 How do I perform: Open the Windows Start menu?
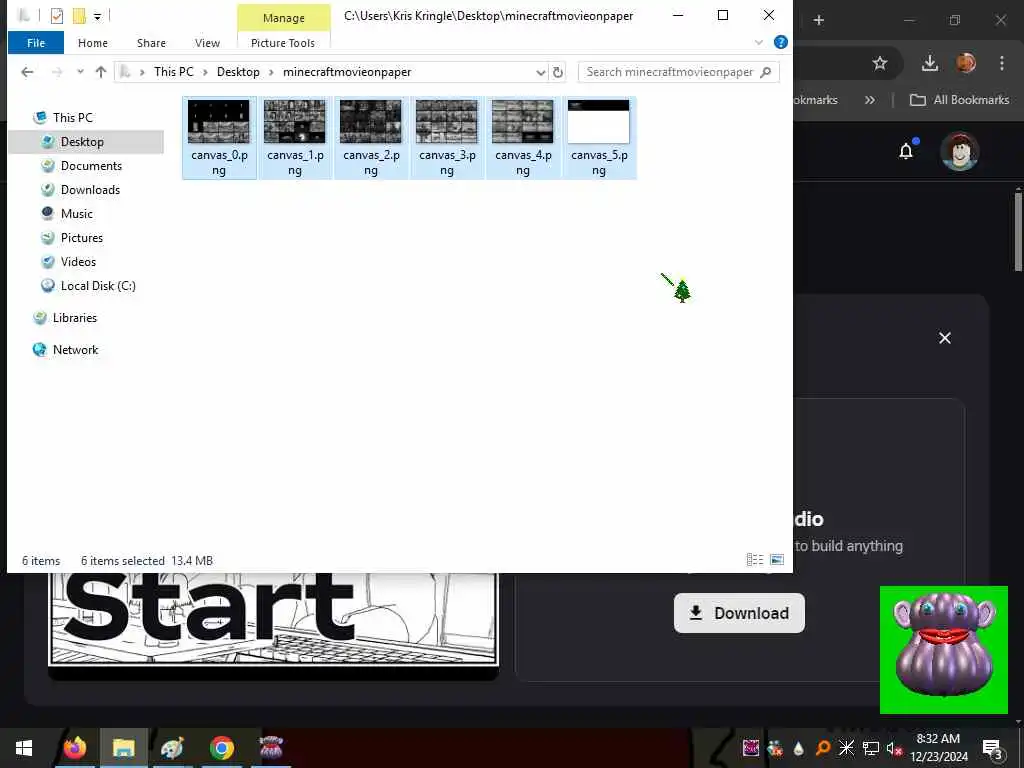coord(24,748)
